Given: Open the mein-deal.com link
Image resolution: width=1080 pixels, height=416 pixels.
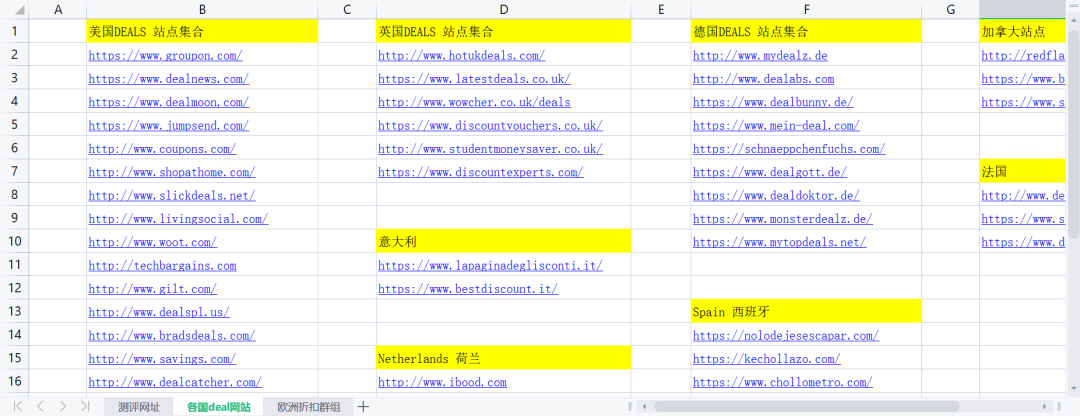Looking at the screenshot, I should [x=776, y=126].
